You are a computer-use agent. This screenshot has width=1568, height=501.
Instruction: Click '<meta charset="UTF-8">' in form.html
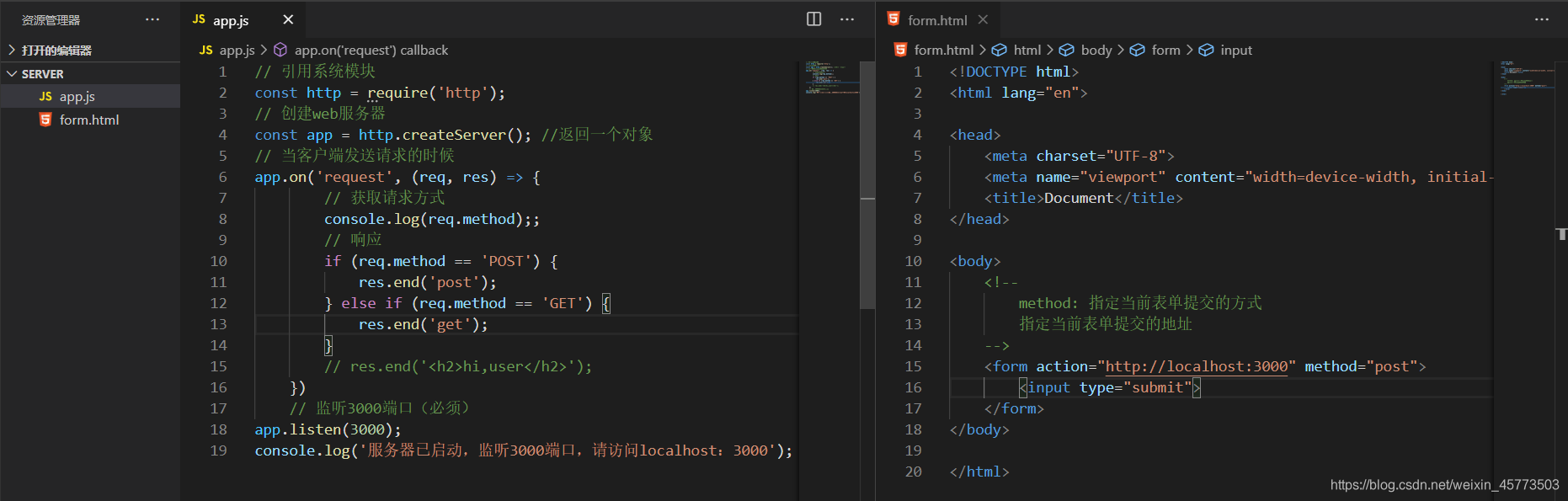(x=1079, y=156)
